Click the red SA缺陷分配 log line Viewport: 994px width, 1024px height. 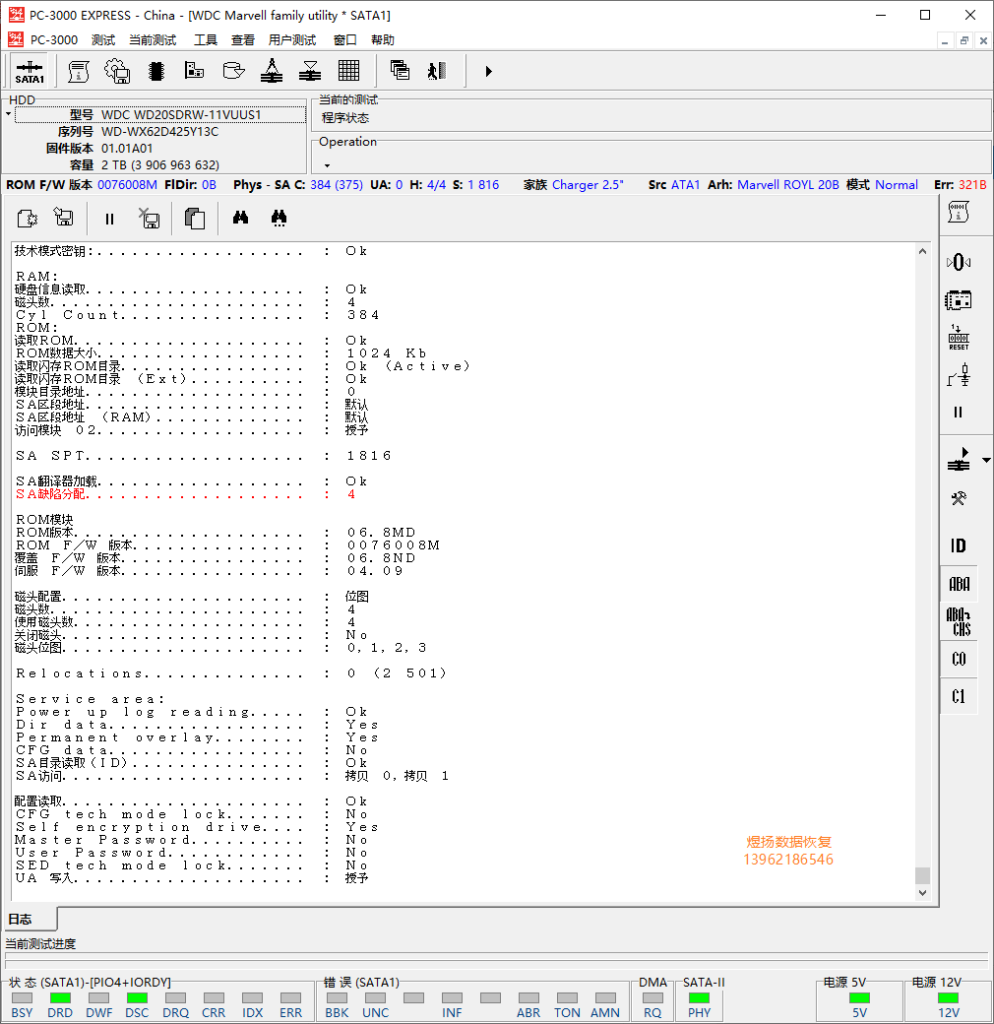click(x=185, y=494)
